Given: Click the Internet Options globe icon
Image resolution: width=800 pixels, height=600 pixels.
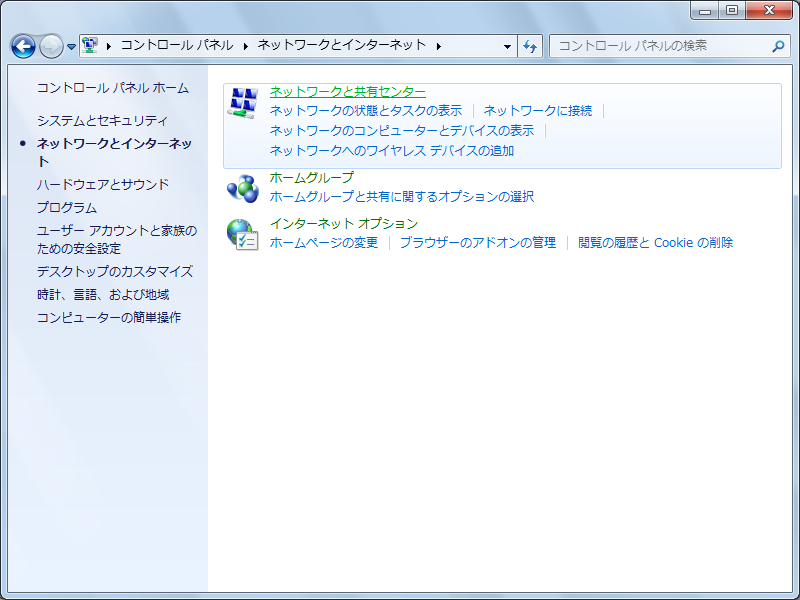Looking at the screenshot, I should click(242, 235).
